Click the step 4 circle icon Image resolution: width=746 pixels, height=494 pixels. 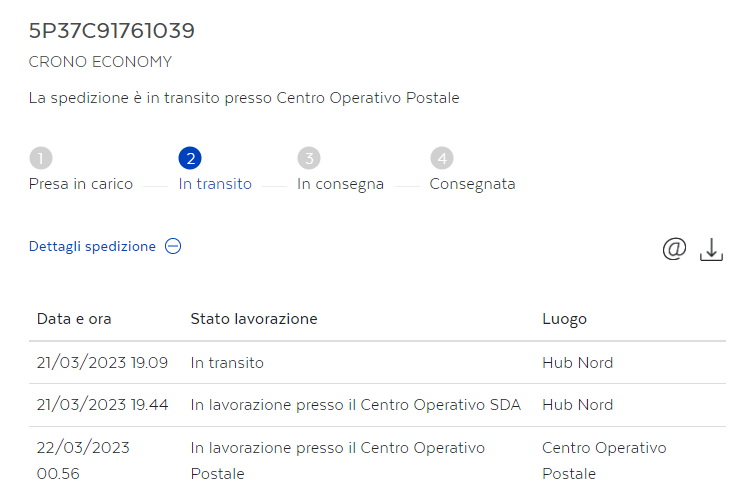point(442,158)
